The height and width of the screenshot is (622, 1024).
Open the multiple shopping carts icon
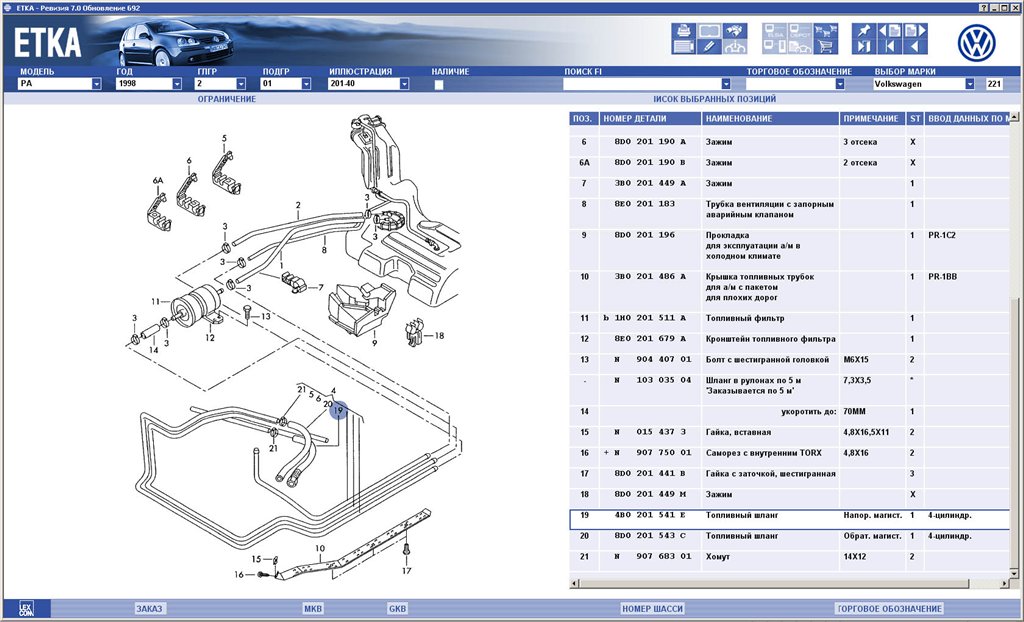[826, 31]
